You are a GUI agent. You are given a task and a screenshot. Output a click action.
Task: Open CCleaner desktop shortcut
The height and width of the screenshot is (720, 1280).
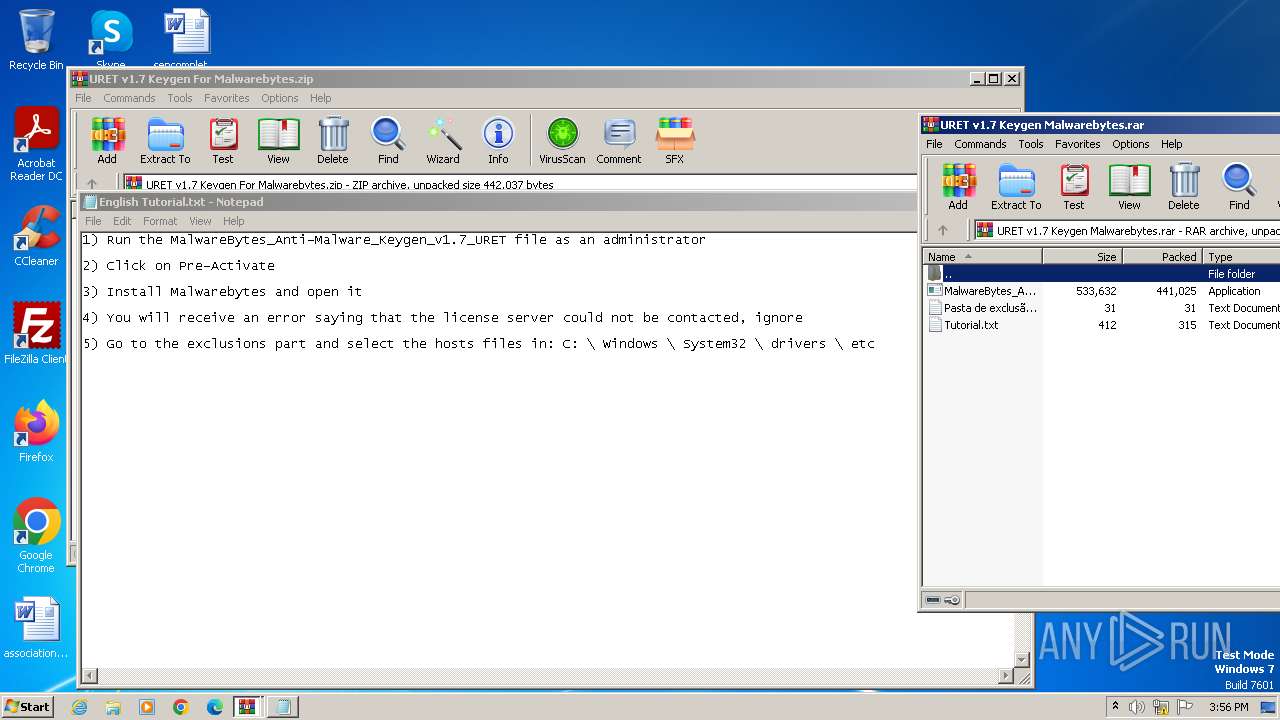[36, 235]
